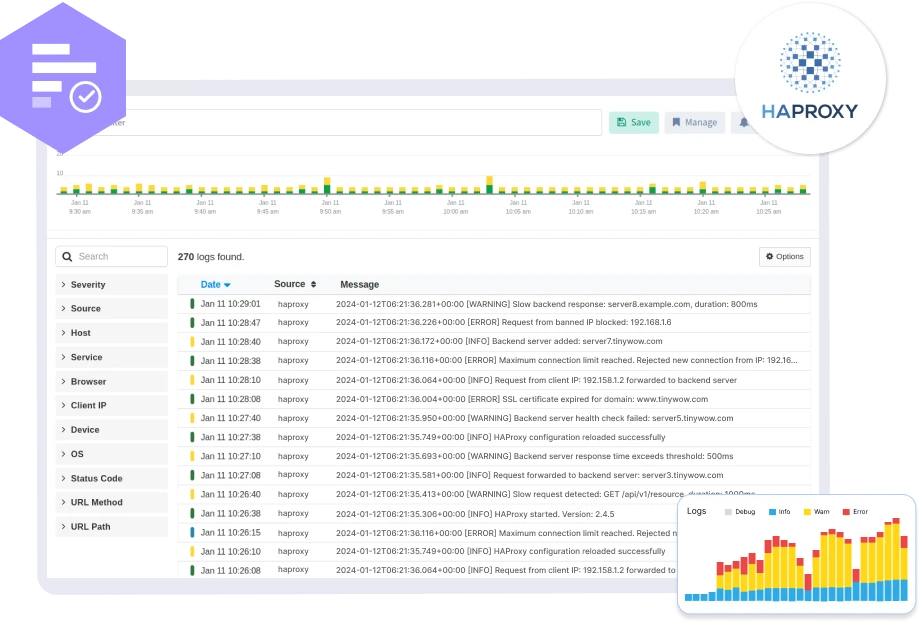
Task: Click severity marker of Jan 11 10:28:47 row
Action: [192, 322]
